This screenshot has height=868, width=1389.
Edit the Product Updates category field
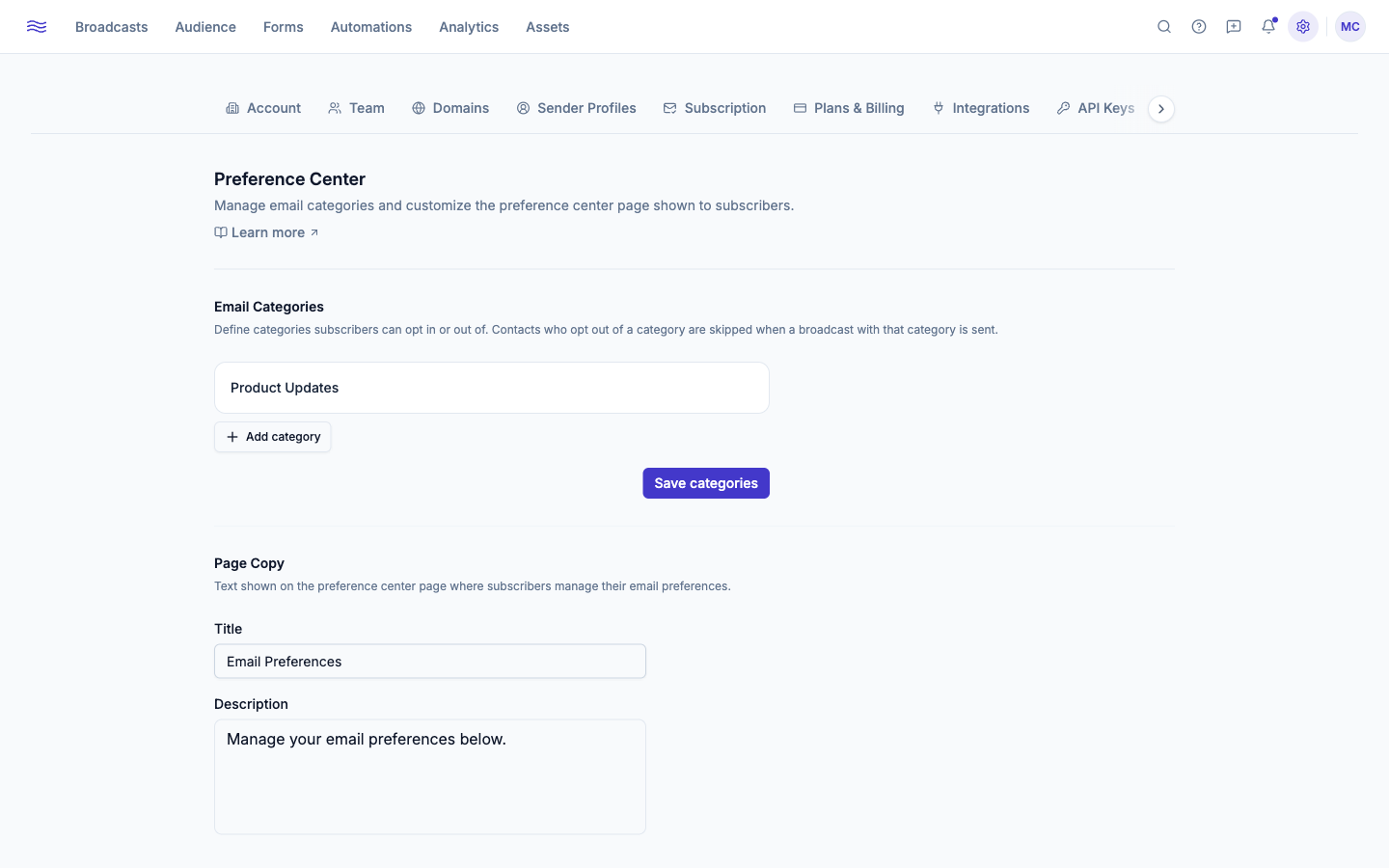pyautogui.click(x=492, y=388)
